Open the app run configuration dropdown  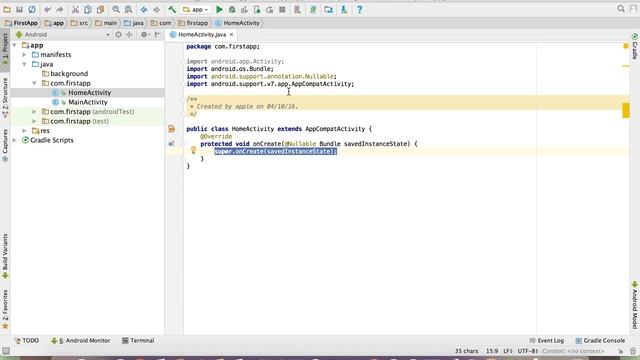196,9
